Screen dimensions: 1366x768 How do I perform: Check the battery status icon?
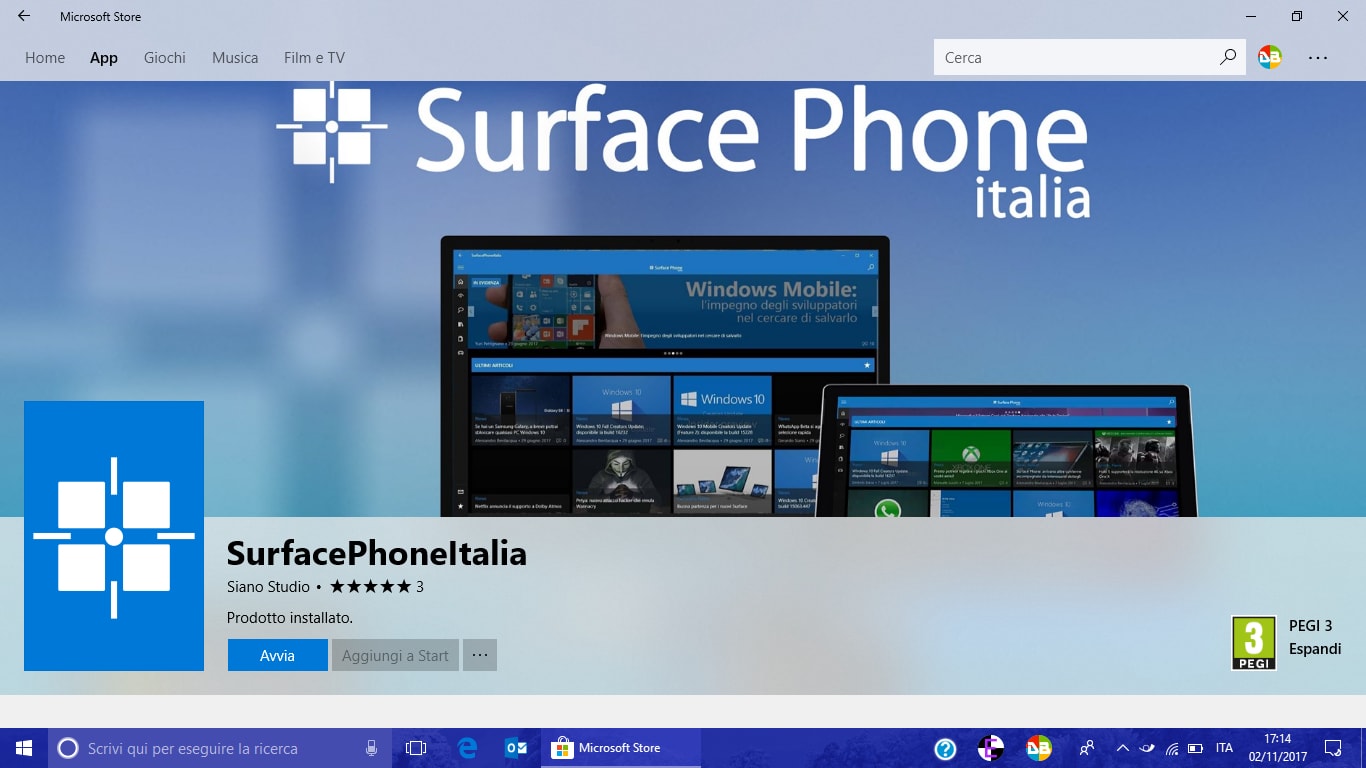point(1196,747)
